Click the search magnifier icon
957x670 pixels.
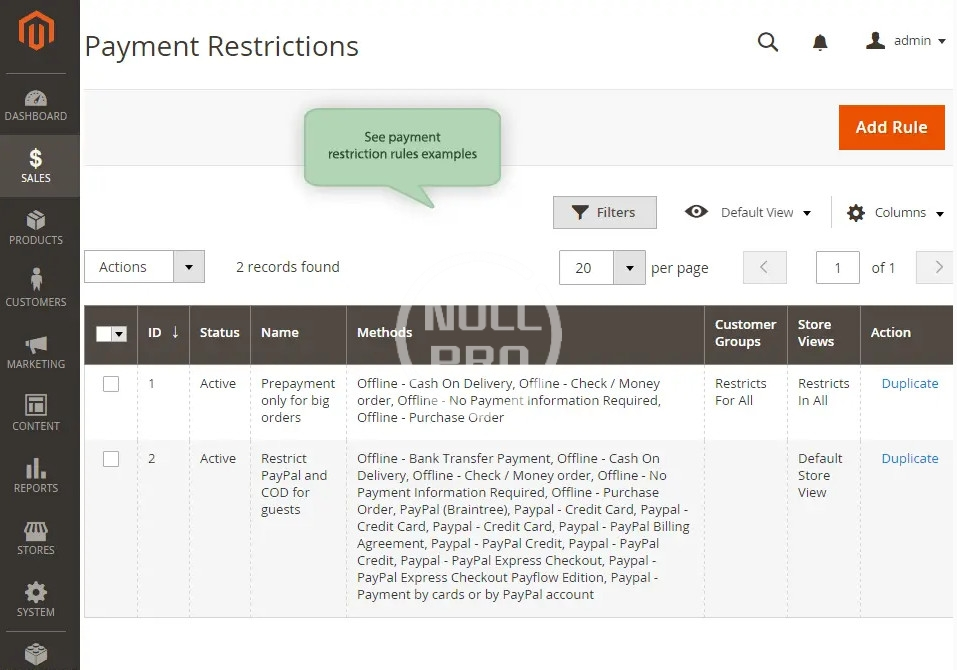point(767,42)
